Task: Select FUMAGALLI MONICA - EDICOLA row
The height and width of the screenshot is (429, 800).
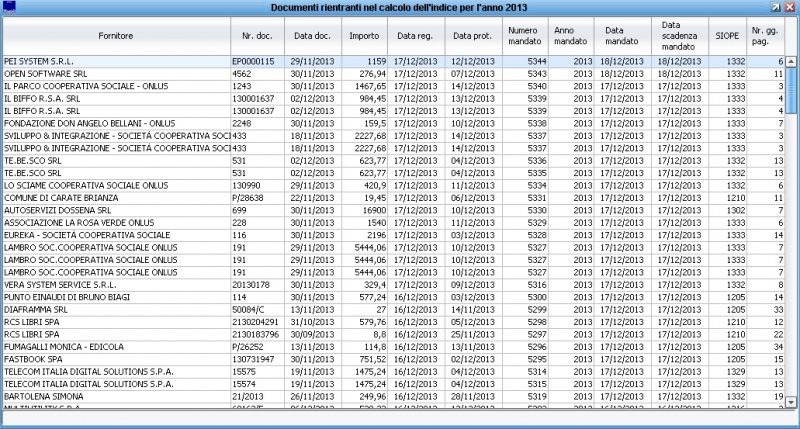Action: pos(393,347)
